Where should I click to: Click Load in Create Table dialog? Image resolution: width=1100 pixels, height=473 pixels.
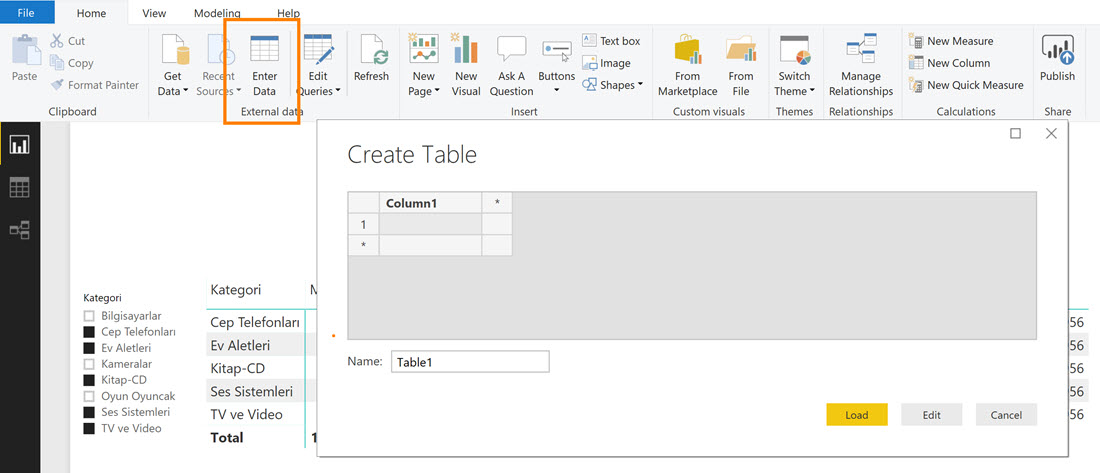857,415
